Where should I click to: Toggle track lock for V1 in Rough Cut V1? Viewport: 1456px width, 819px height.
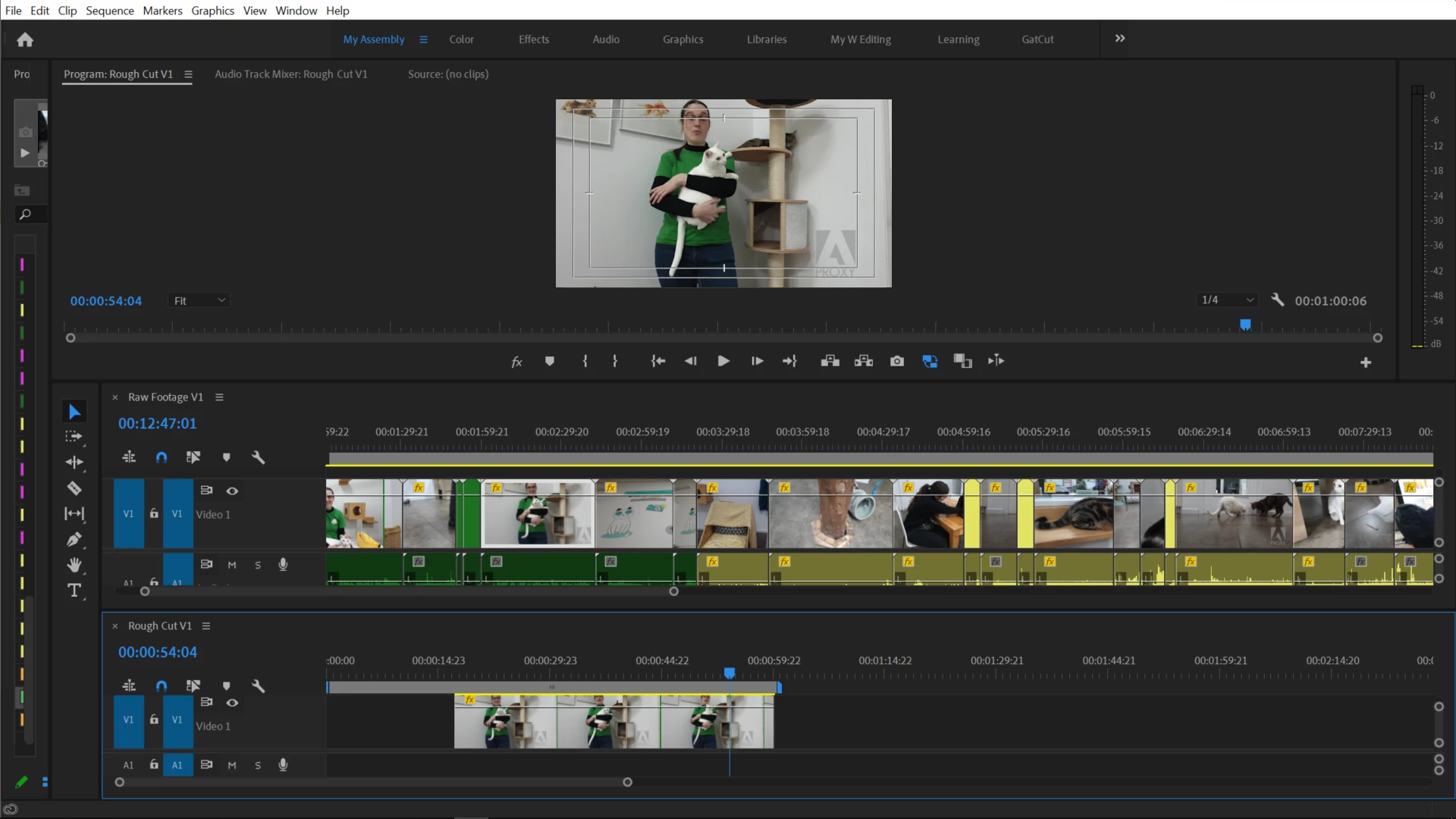click(154, 719)
